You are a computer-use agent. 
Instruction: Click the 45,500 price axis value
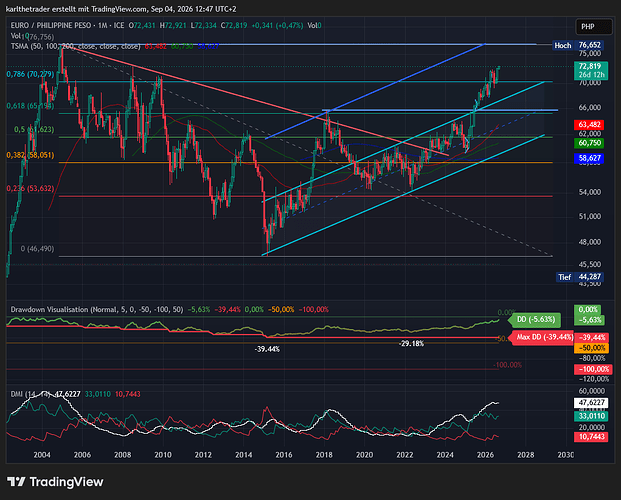coord(589,264)
